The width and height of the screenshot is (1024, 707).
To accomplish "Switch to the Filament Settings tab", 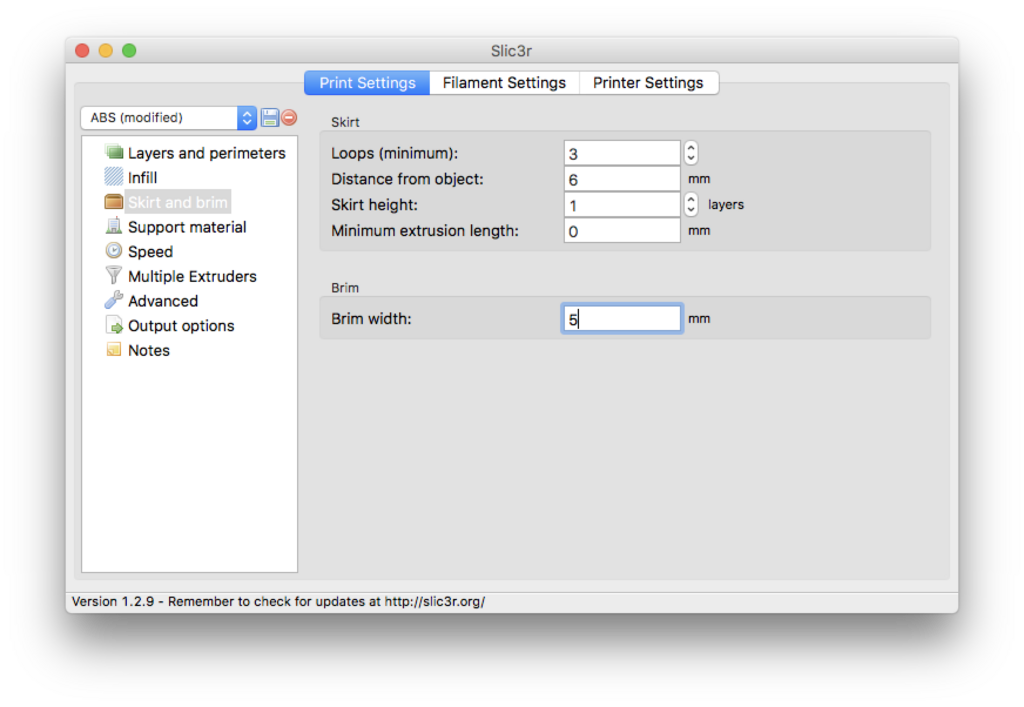I will (504, 83).
